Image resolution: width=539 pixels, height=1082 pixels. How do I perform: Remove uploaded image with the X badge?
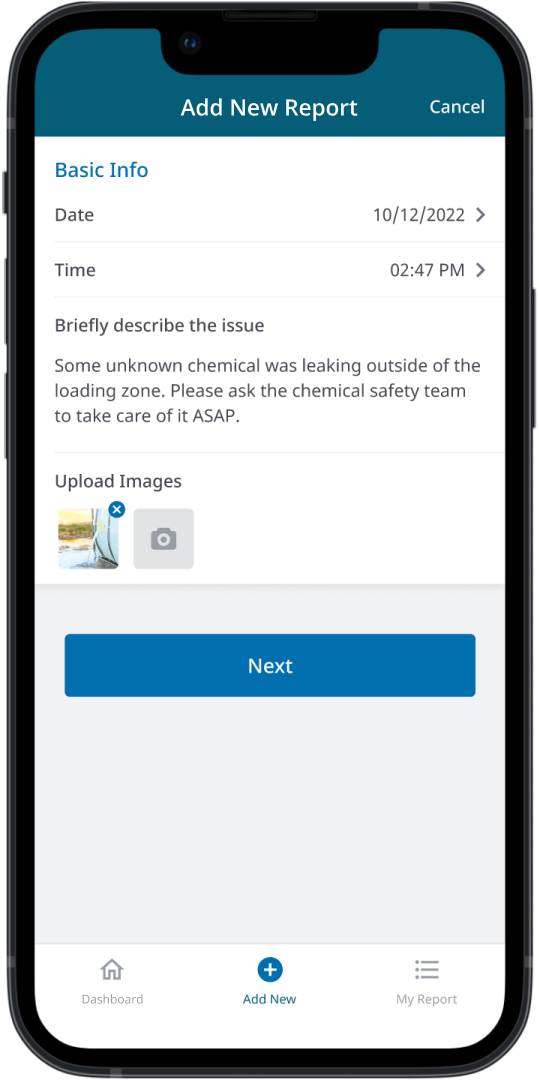point(117,510)
